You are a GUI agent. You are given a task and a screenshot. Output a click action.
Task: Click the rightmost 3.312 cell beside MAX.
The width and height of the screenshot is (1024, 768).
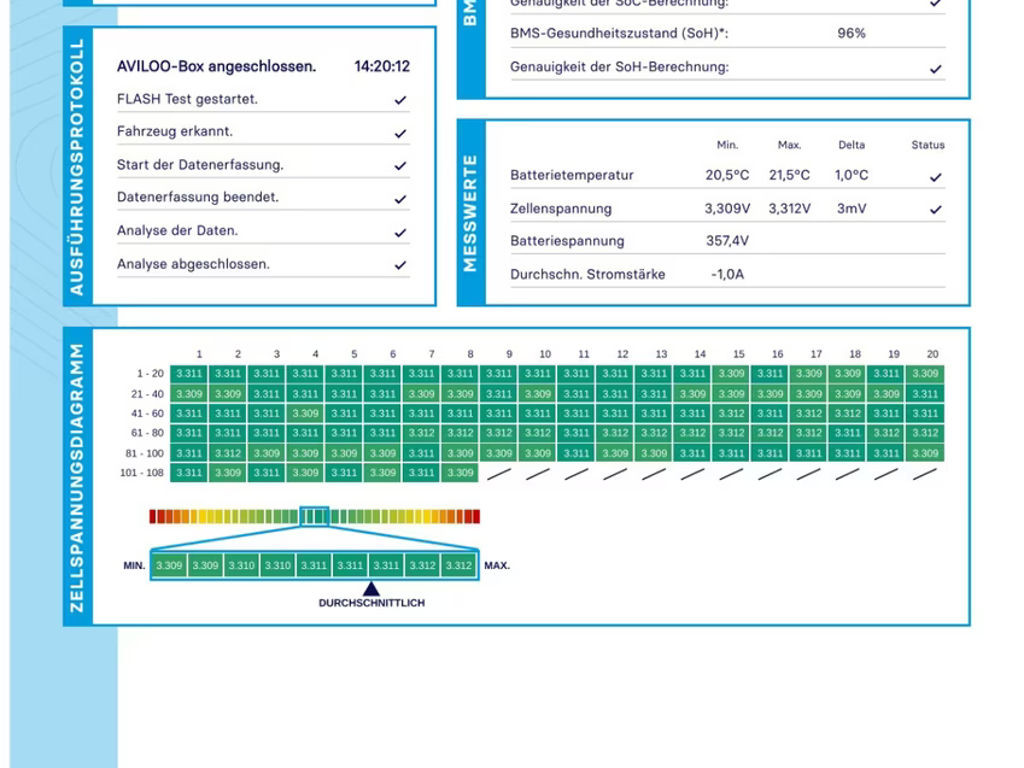pos(458,565)
